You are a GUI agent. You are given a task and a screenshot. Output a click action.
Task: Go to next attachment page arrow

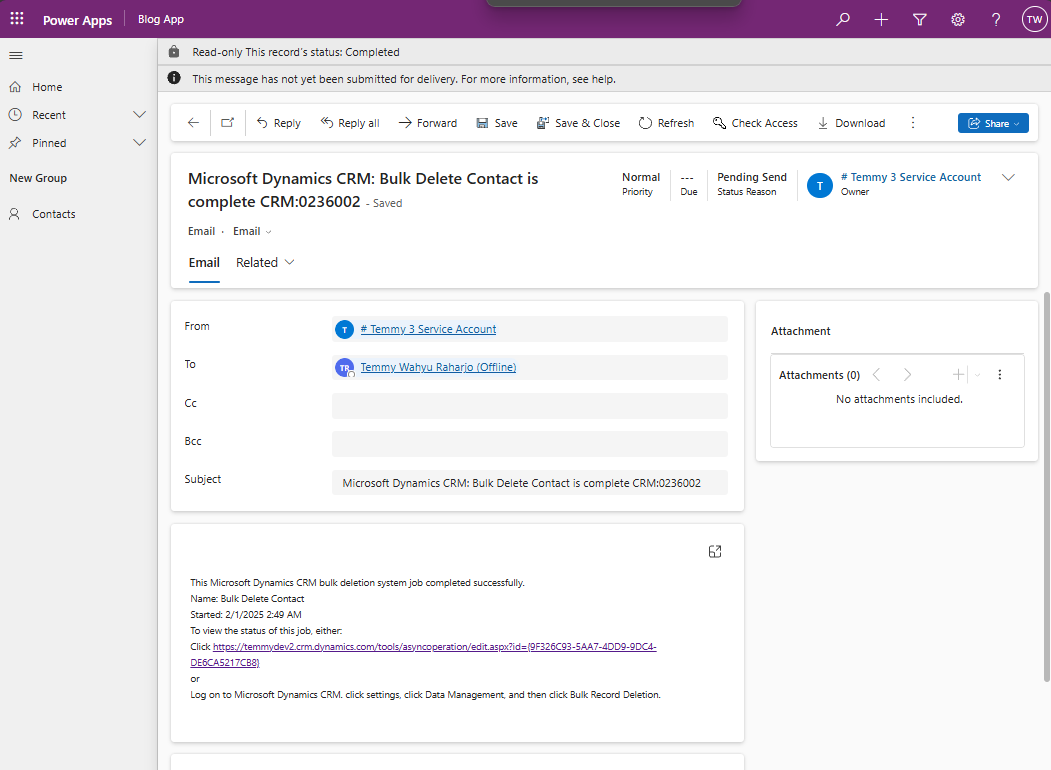907,375
